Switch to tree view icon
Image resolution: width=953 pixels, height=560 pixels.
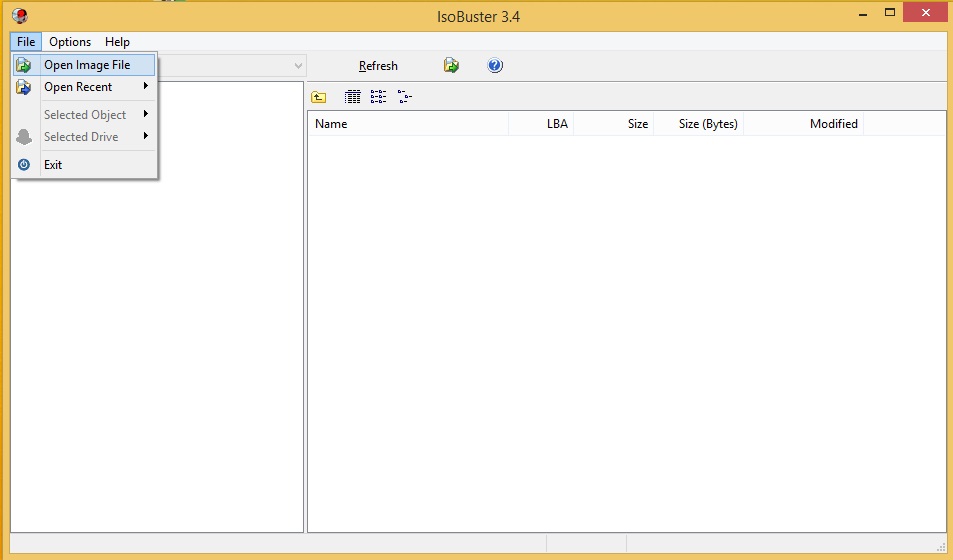tap(405, 97)
